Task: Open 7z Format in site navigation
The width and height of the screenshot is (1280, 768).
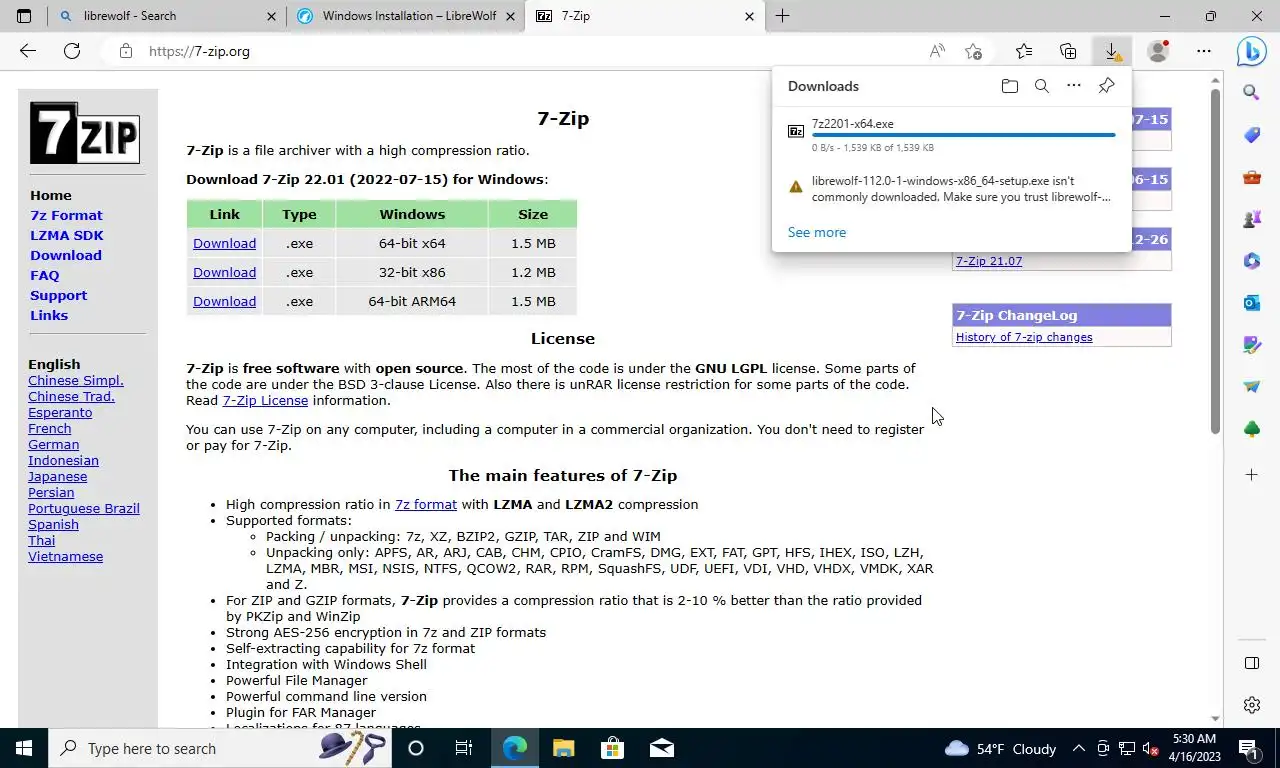Action: 66,215
